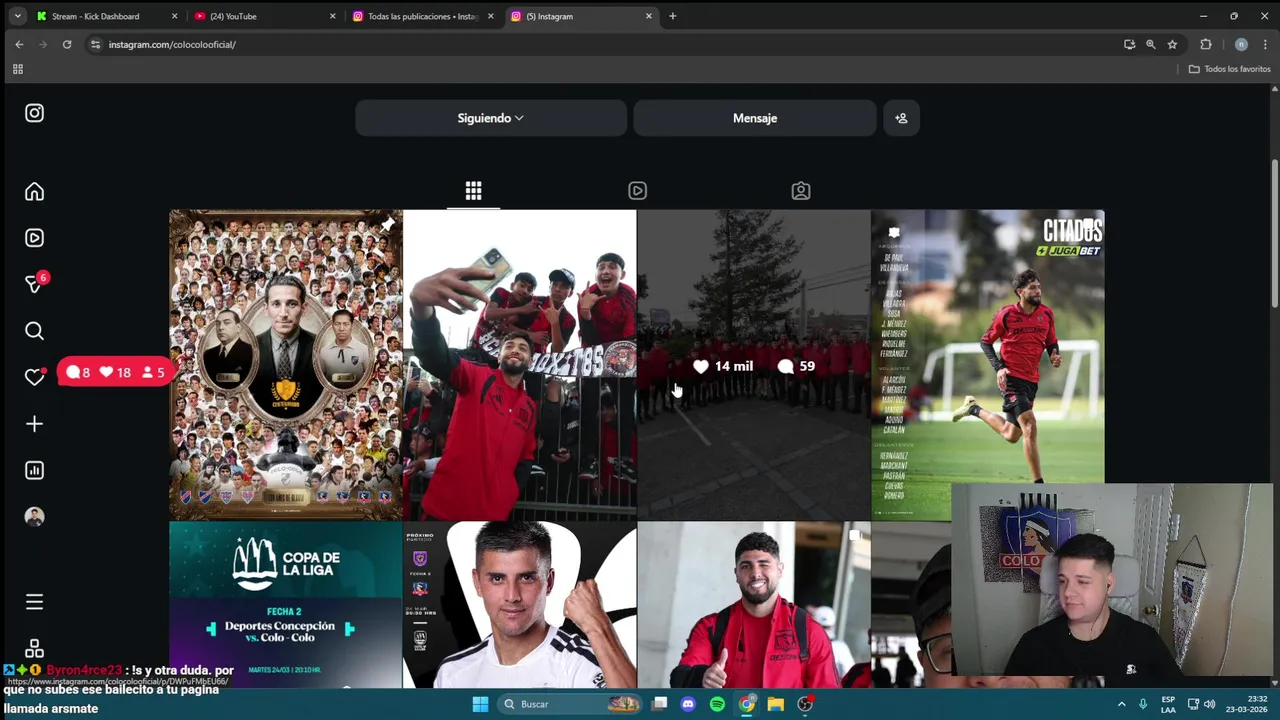Open Notifications heart icon in sidebar

tap(34, 377)
